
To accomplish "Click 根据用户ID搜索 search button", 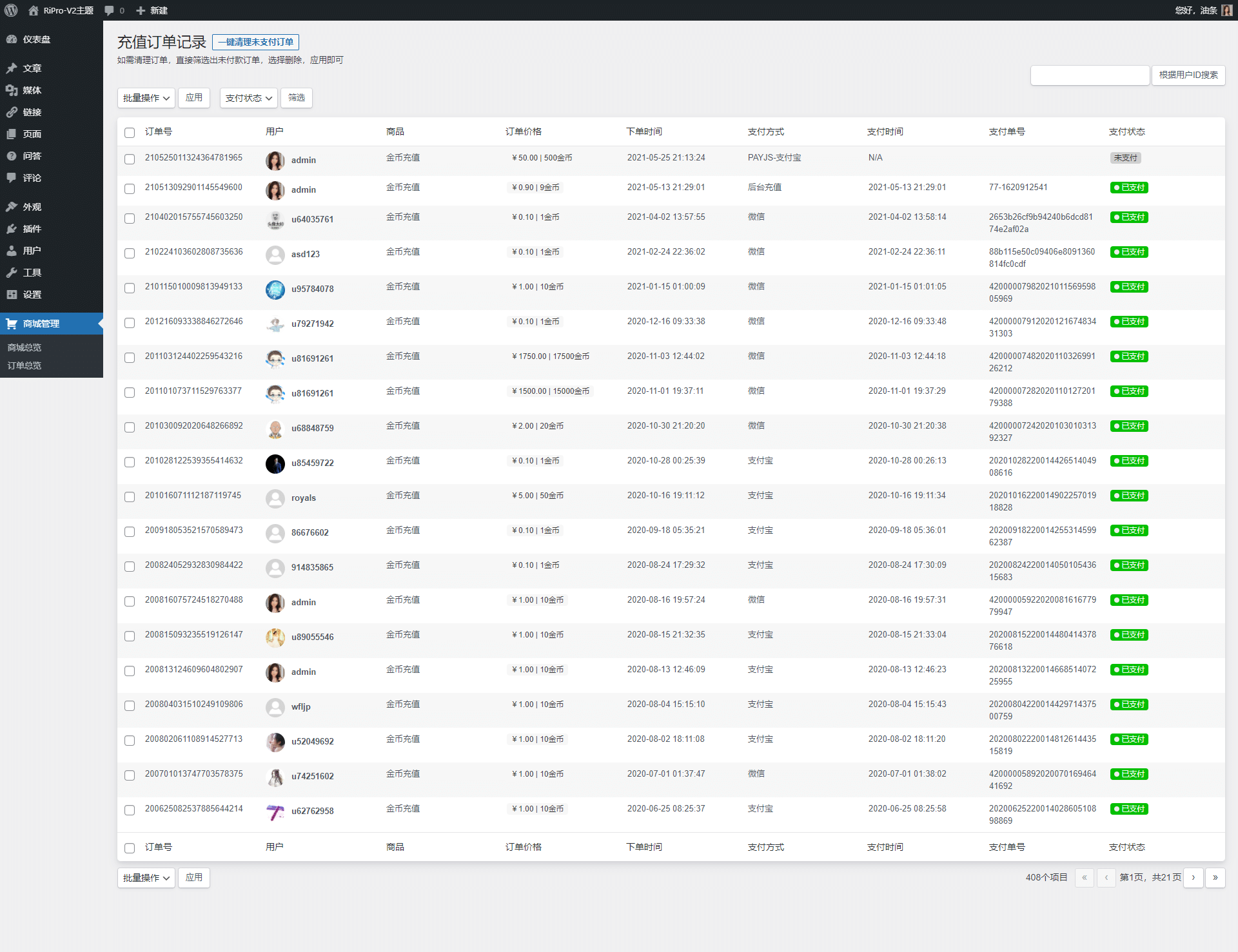I will (x=1188, y=75).
